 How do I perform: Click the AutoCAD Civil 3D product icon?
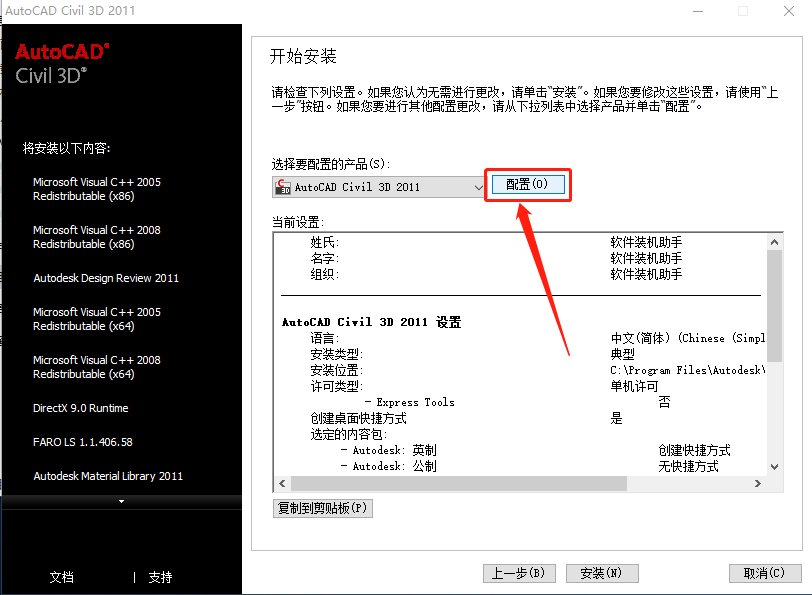pos(283,187)
